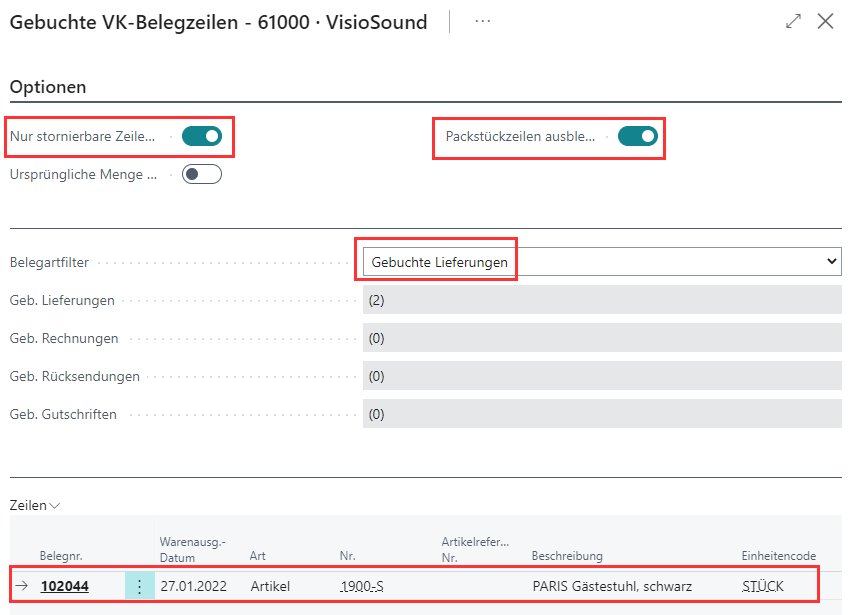Click the three-dot more options icon in title

[x=482, y=21]
